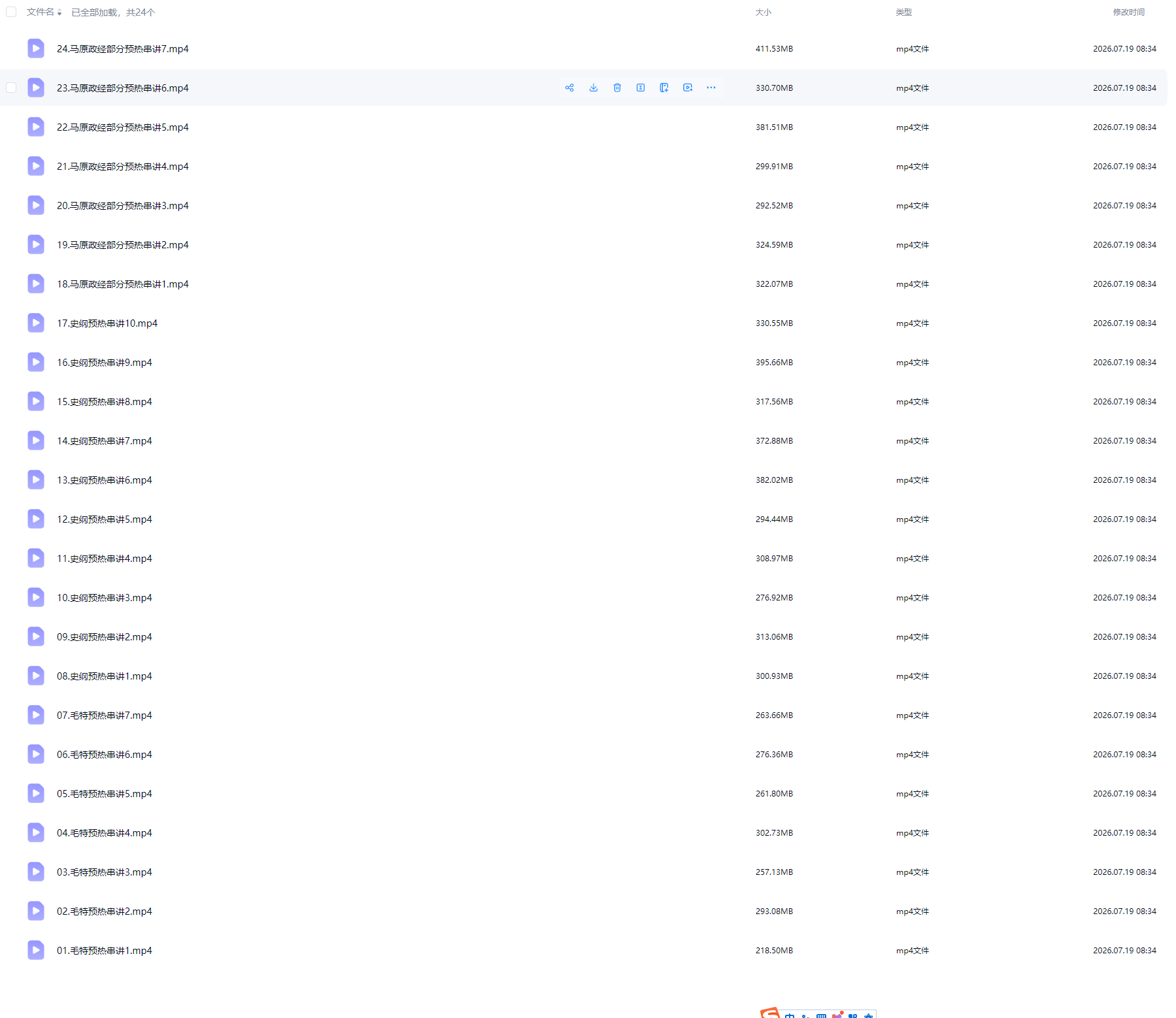This screenshot has height=1018, width=1176.
Task: Open the 文件名 sort dropdown
Action: tap(44, 12)
